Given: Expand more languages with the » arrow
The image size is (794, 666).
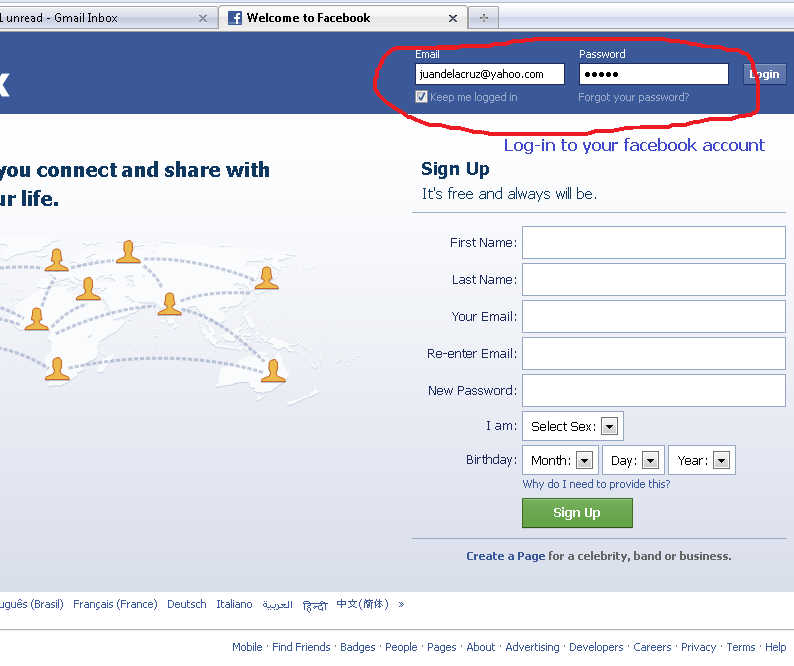Looking at the screenshot, I should [401, 604].
